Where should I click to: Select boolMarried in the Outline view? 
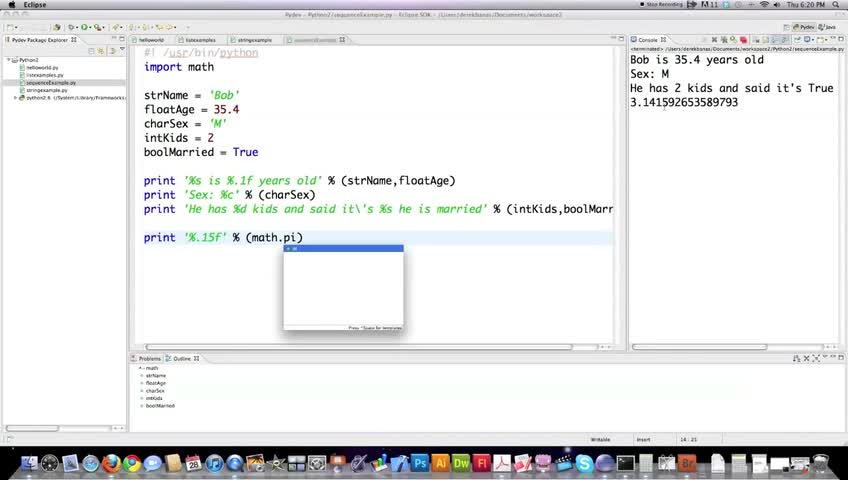pos(160,406)
